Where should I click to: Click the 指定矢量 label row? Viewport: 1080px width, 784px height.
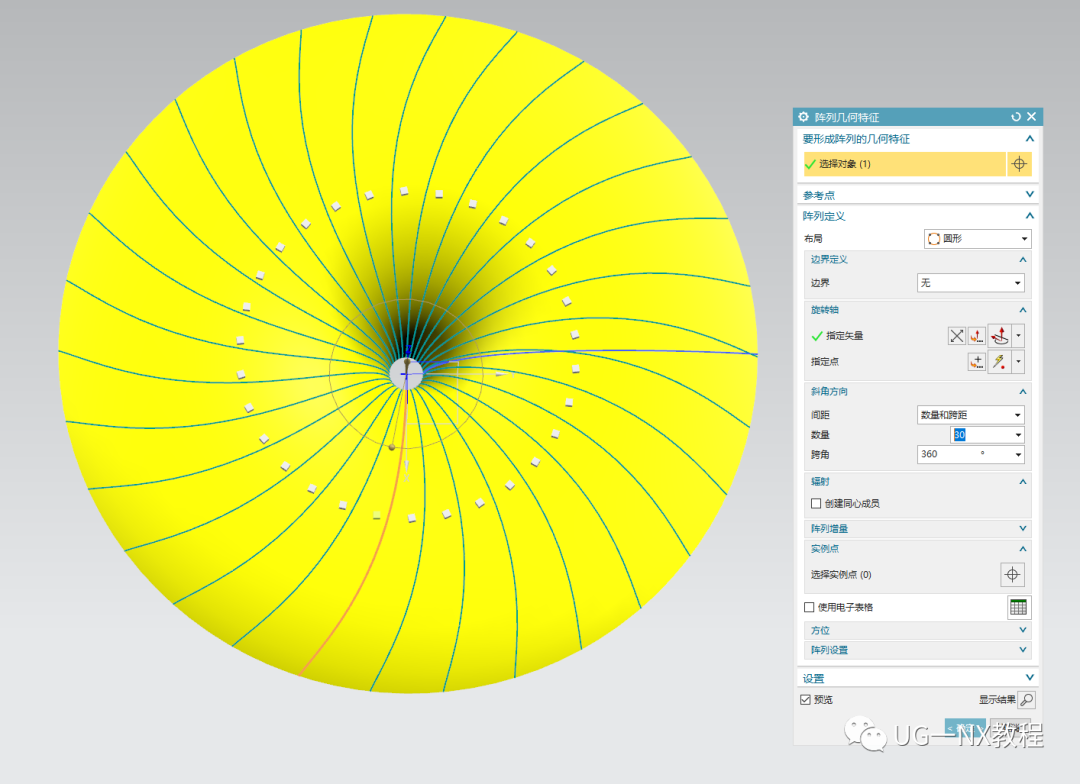tap(845, 336)
